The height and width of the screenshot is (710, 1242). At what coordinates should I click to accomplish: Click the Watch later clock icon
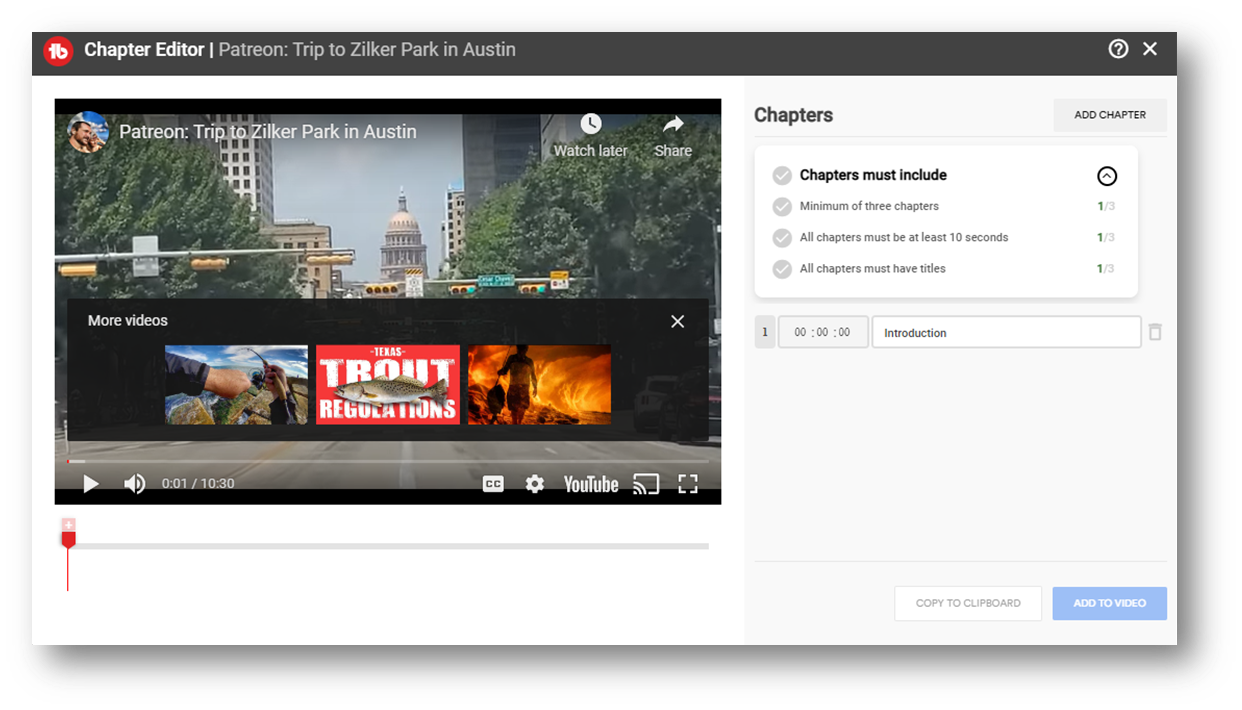tap(591, 124)
